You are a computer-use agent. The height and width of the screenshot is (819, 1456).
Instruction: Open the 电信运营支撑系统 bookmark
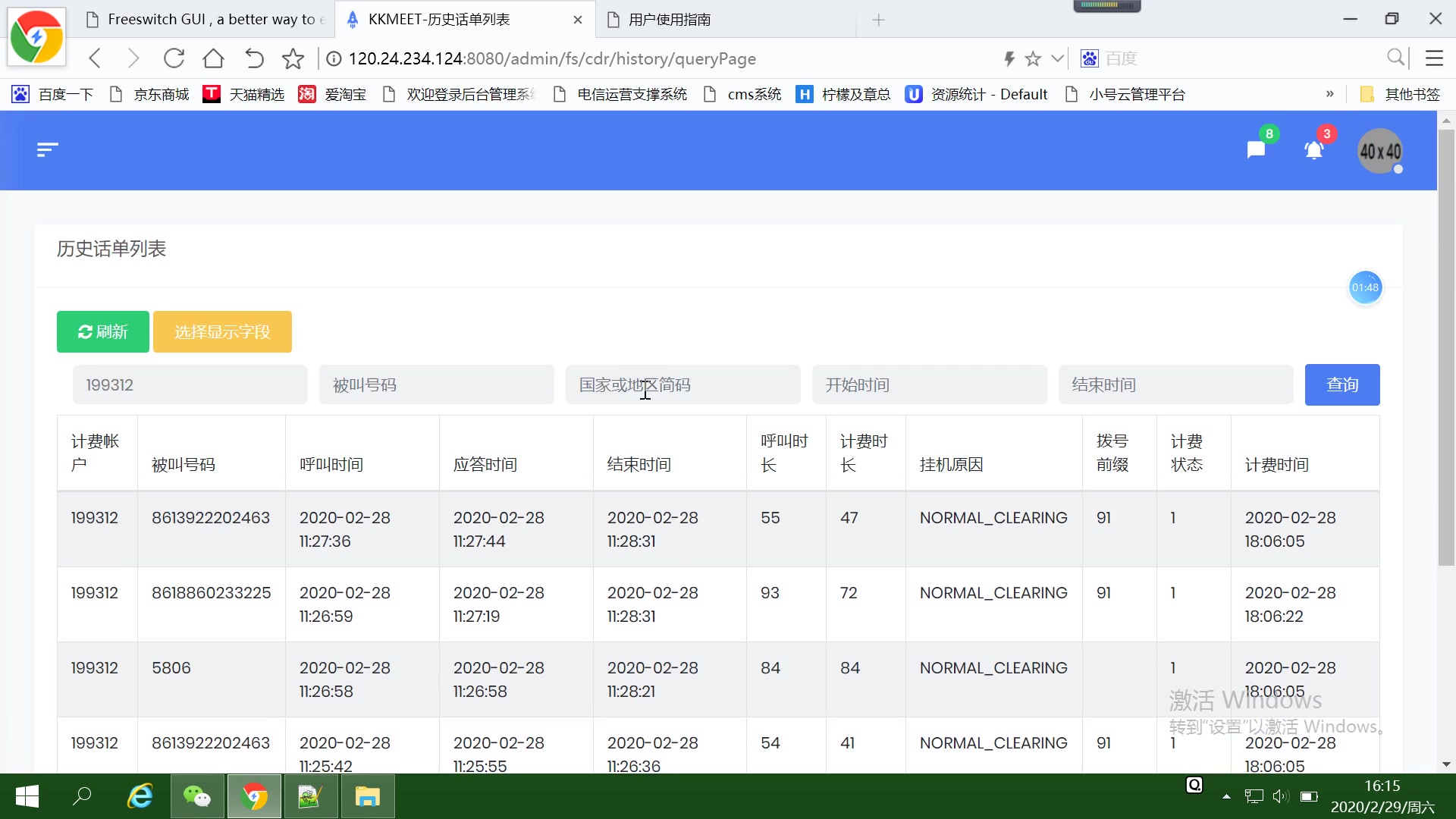tap(620, 94)
